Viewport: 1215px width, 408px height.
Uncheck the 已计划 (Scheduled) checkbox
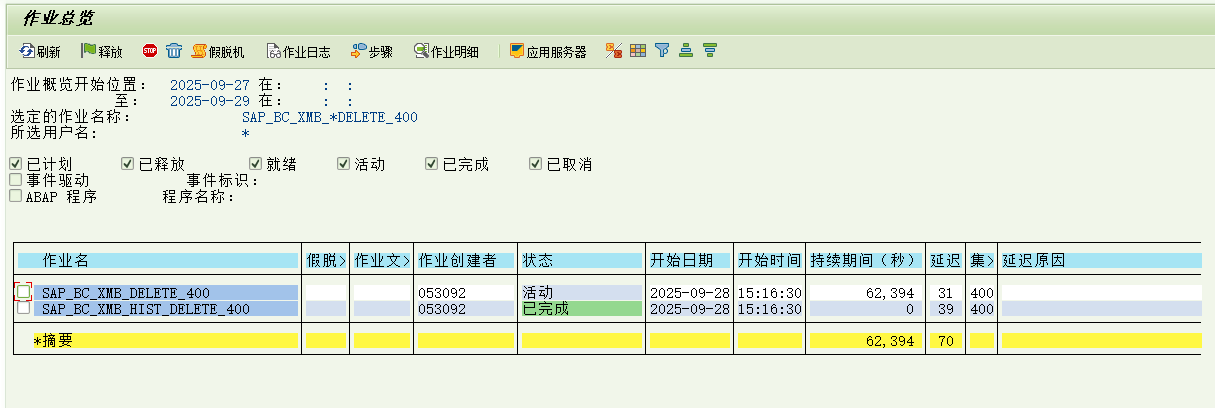15,164
